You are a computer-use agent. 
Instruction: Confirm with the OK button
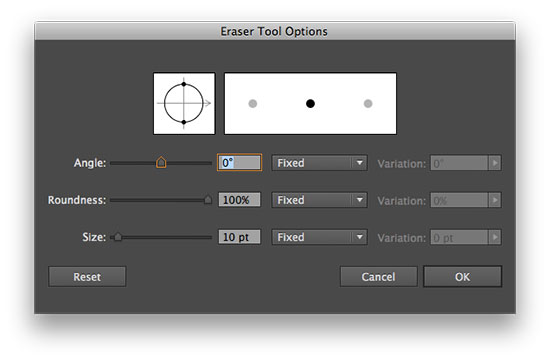click(462, 277)
